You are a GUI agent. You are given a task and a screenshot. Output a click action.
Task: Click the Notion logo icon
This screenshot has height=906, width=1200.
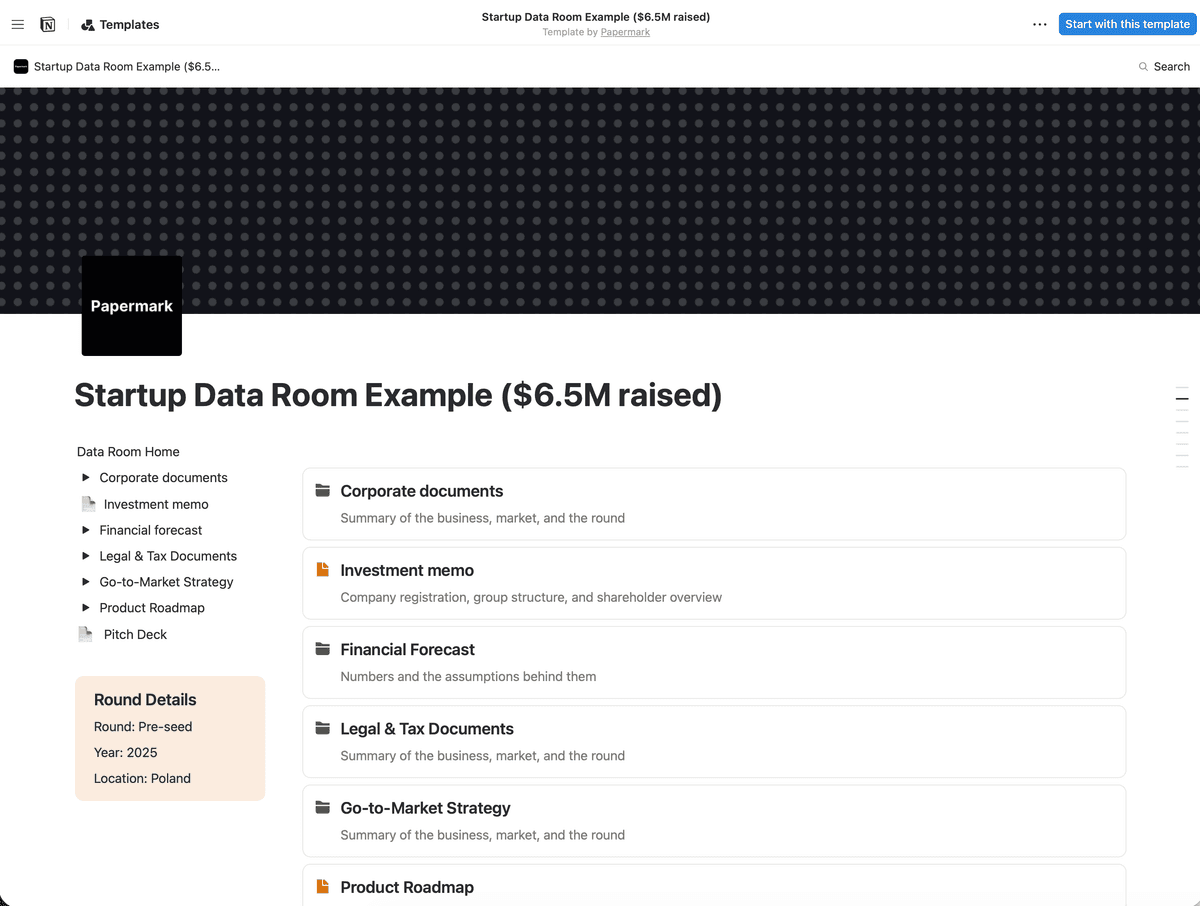(x=48, y=24)
